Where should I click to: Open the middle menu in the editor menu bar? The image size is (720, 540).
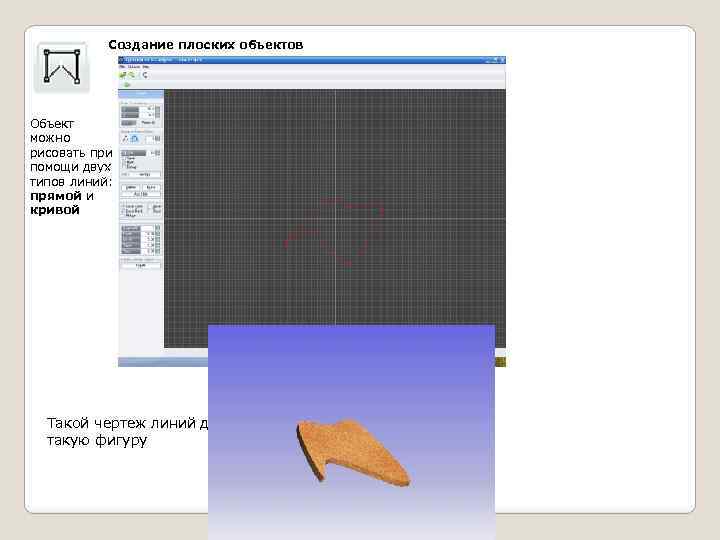tap(134, 67)
